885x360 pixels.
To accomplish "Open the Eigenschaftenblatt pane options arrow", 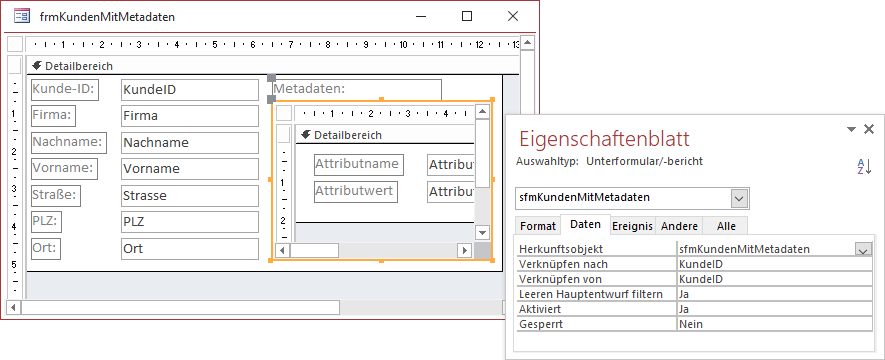I will (x=852, y=130).
